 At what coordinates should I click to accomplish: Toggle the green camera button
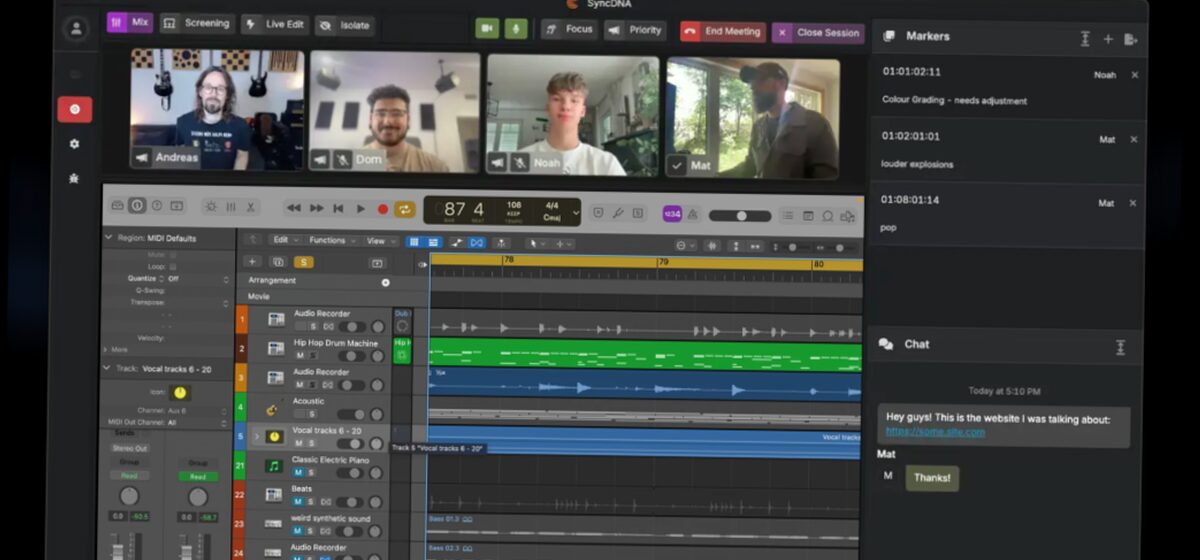pos(487,29)
